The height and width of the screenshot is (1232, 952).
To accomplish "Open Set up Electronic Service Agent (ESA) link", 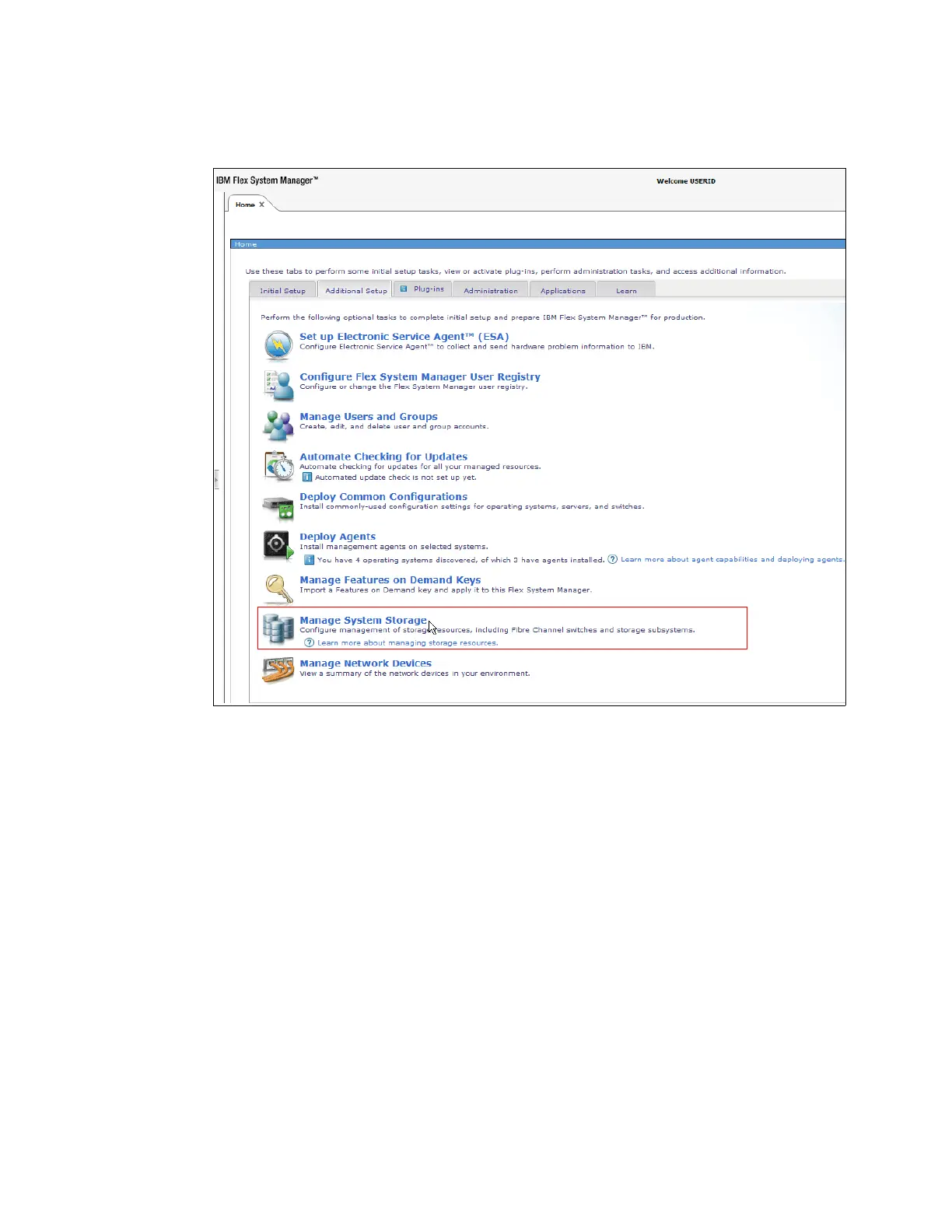I will 404,337.
